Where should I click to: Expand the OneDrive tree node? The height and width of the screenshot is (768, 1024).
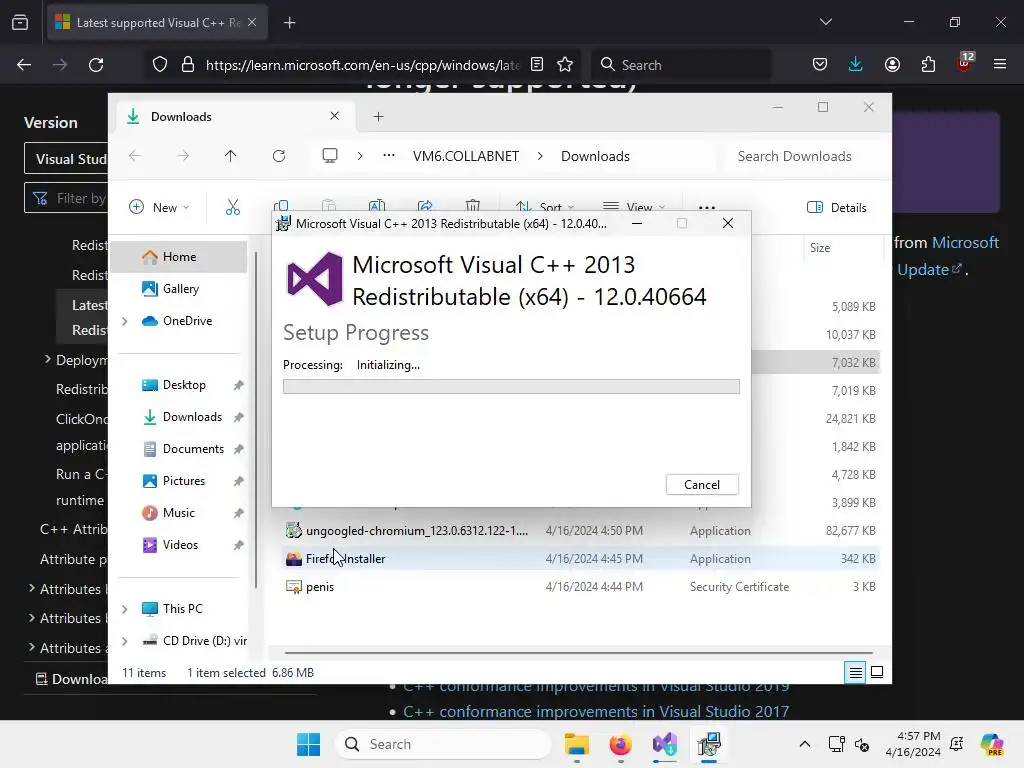(125, 321)
